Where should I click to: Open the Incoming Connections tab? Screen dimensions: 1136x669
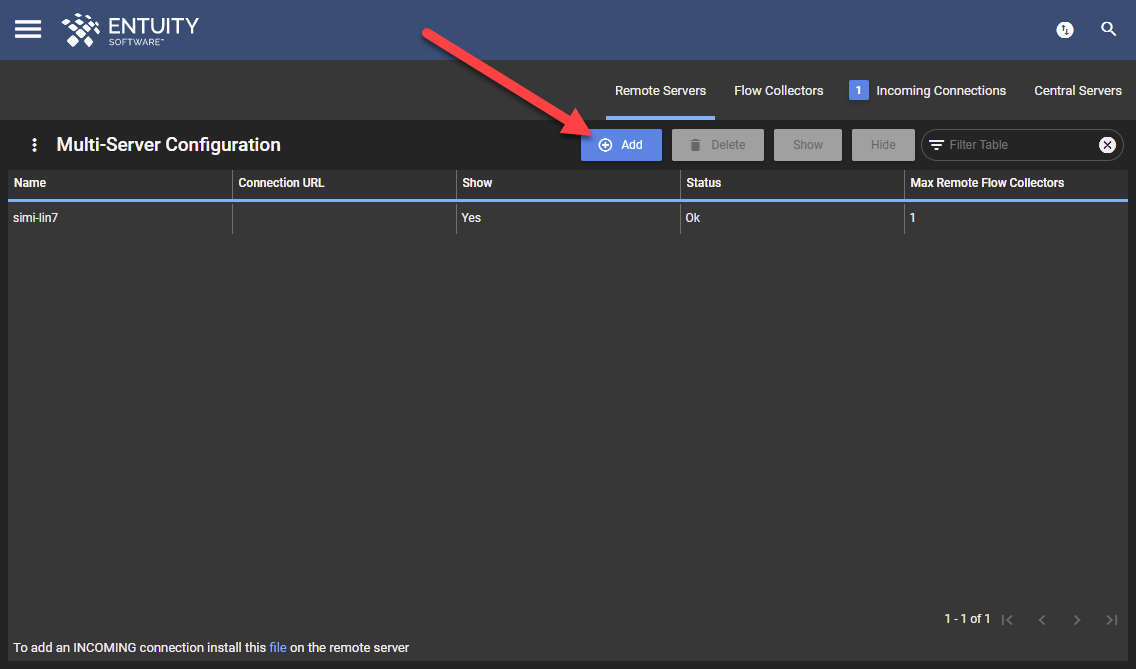(x=927, y=91)
